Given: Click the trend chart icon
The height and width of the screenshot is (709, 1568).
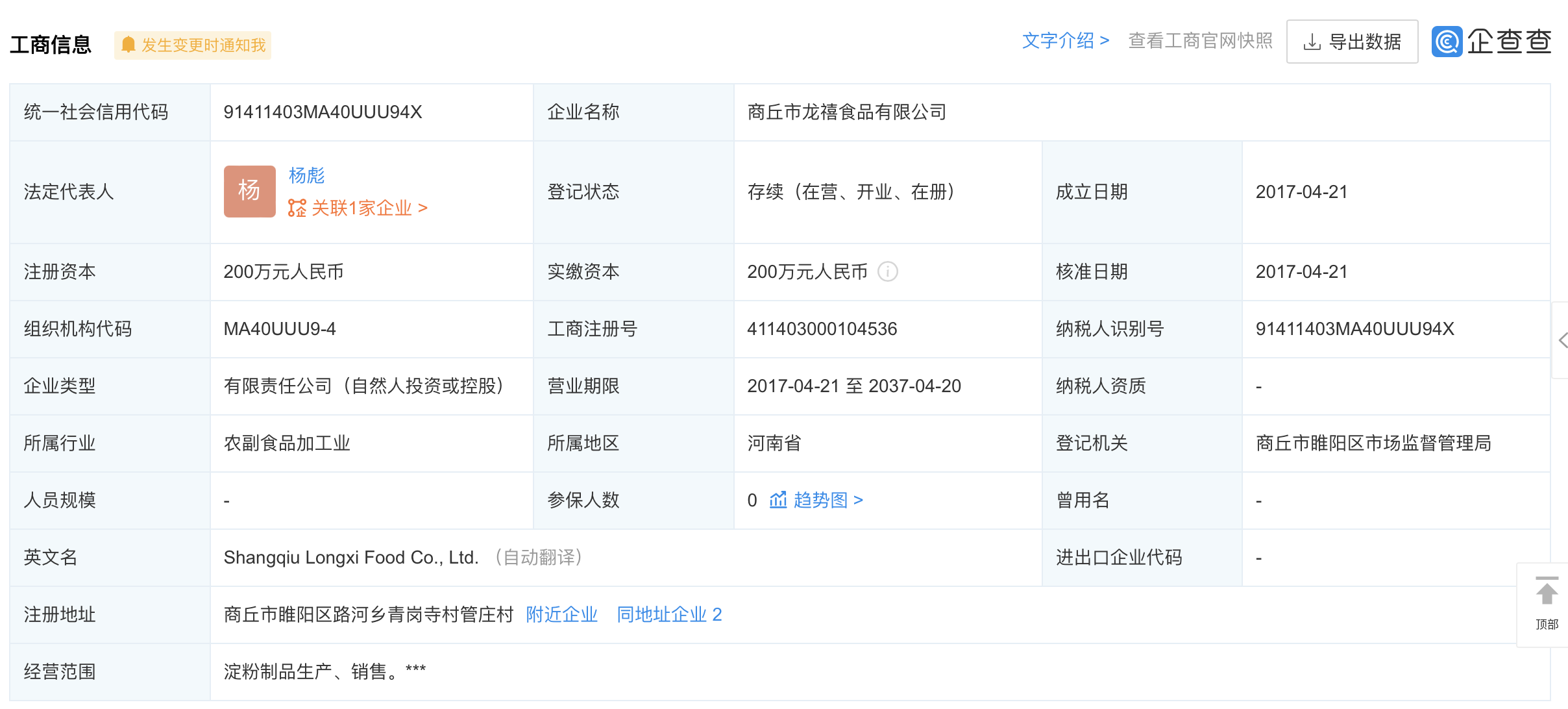Looking at the screenshot, I should (x=778, y=500).
